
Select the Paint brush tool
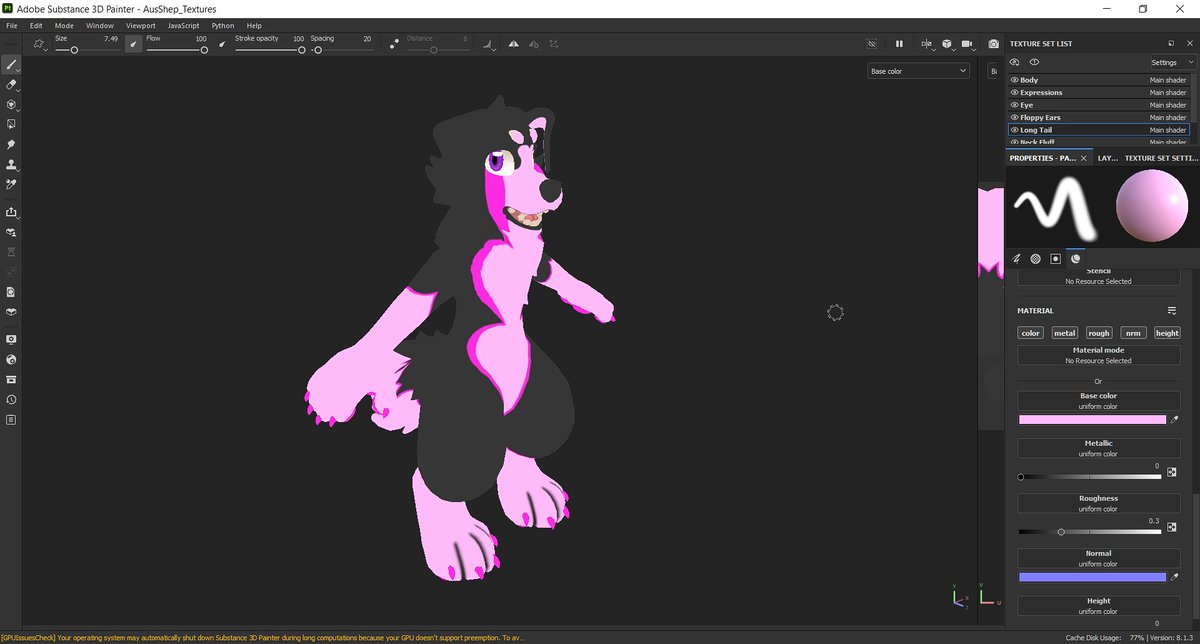pos(11,64)
